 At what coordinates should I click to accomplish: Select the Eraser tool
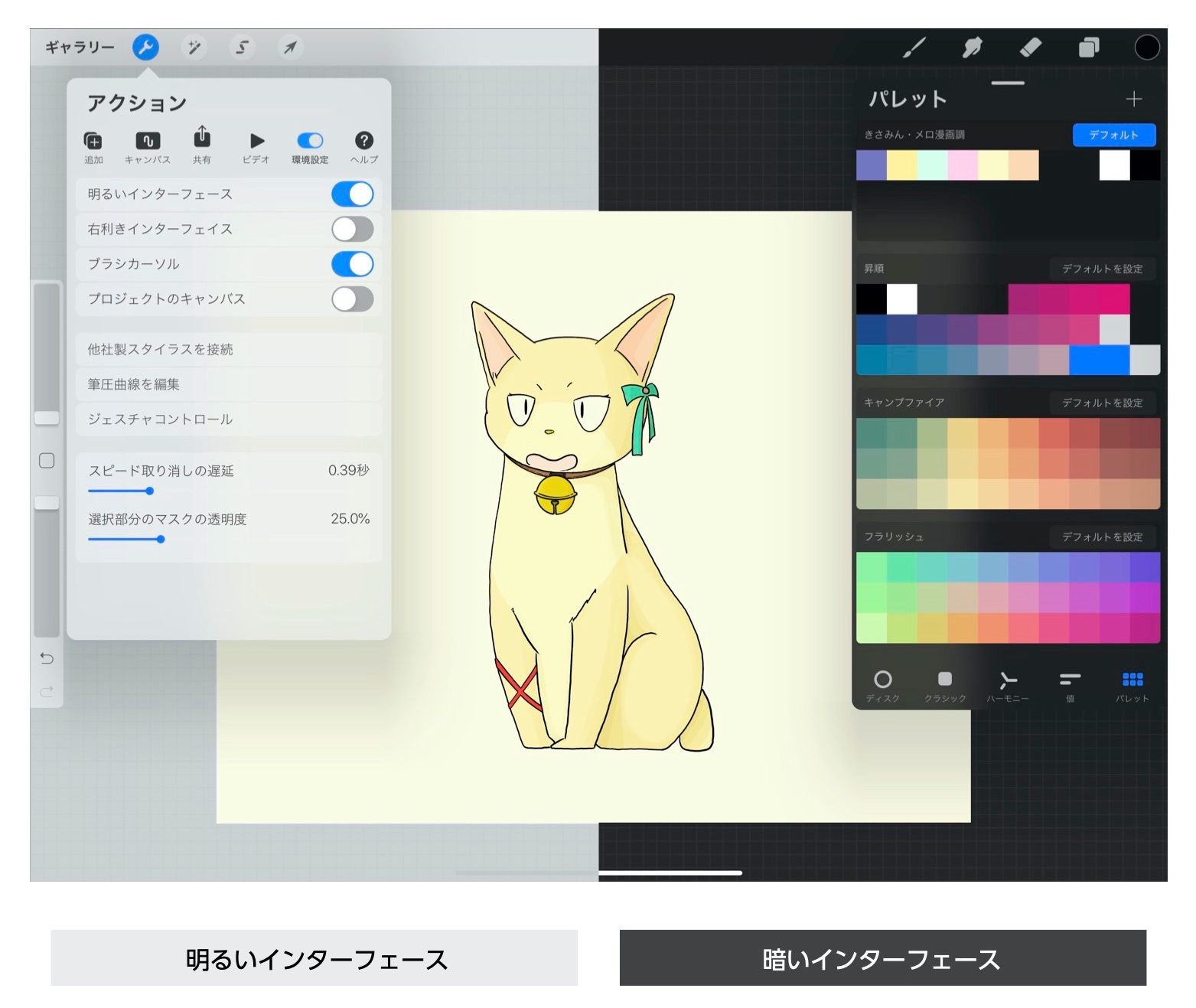[x=1031, y=47]
